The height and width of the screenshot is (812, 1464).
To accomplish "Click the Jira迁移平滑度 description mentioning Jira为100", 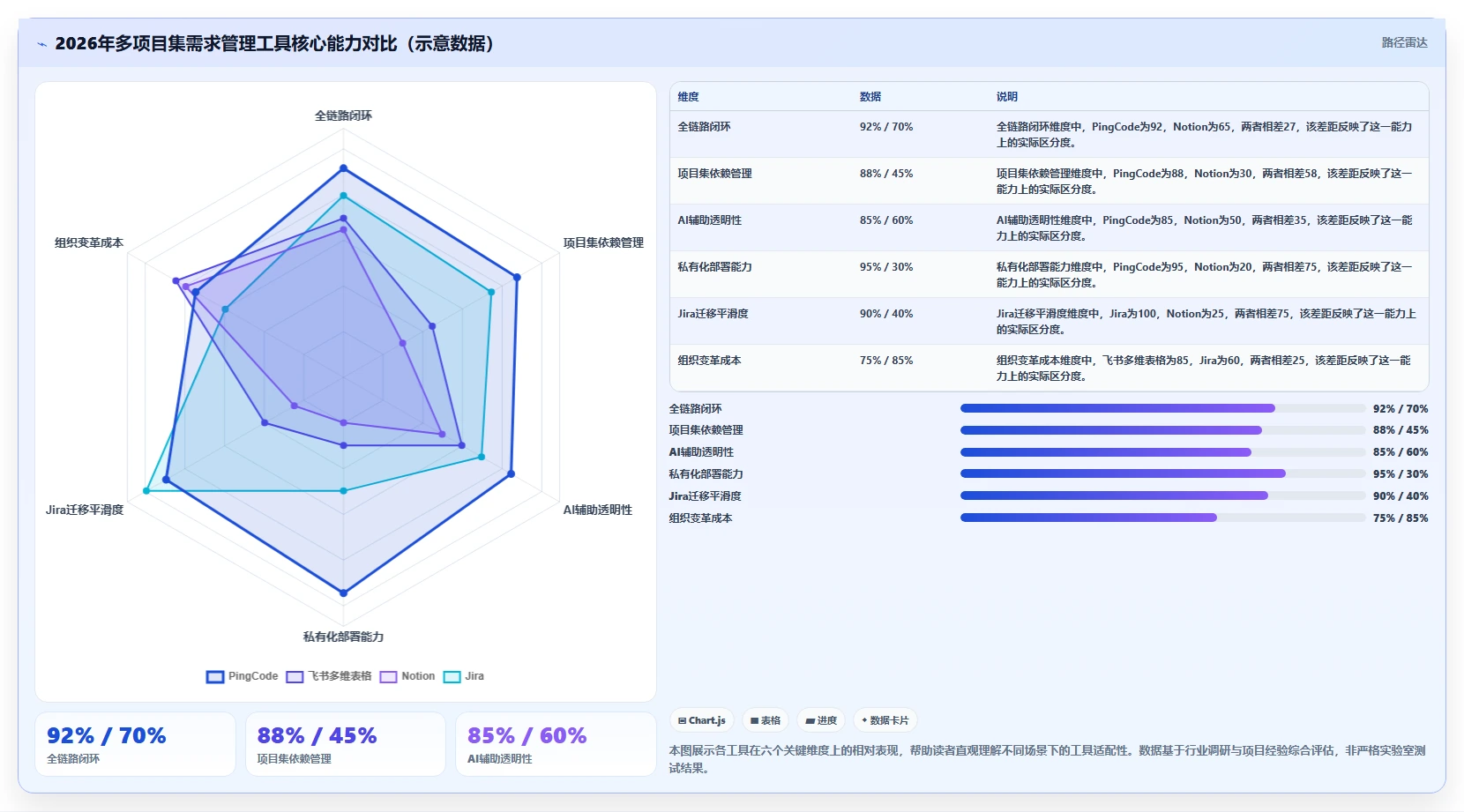I will click(1206, 322).
